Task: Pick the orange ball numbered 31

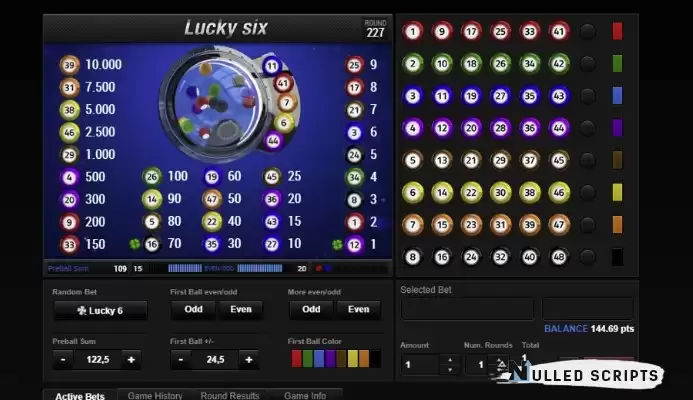Action: click(x=500, y=225)
